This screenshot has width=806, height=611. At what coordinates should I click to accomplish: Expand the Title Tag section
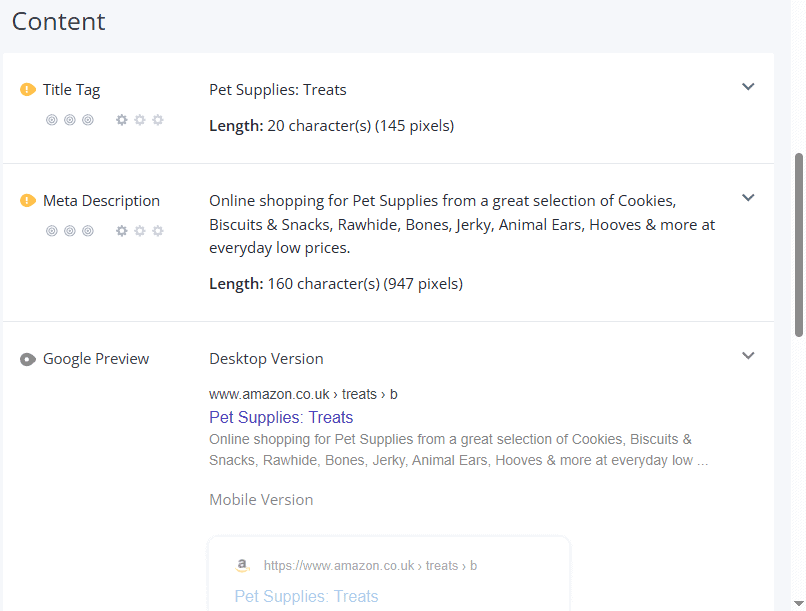[748, 87]
